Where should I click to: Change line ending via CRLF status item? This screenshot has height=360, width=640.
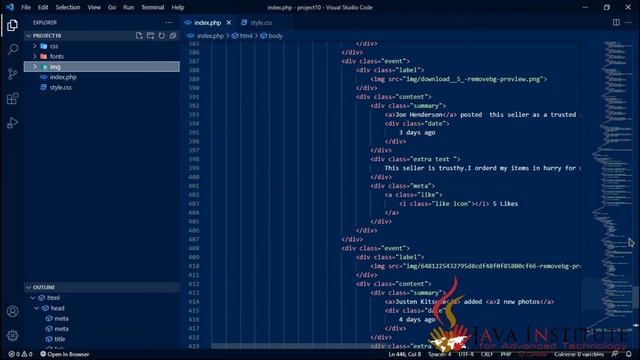[487, 354]
